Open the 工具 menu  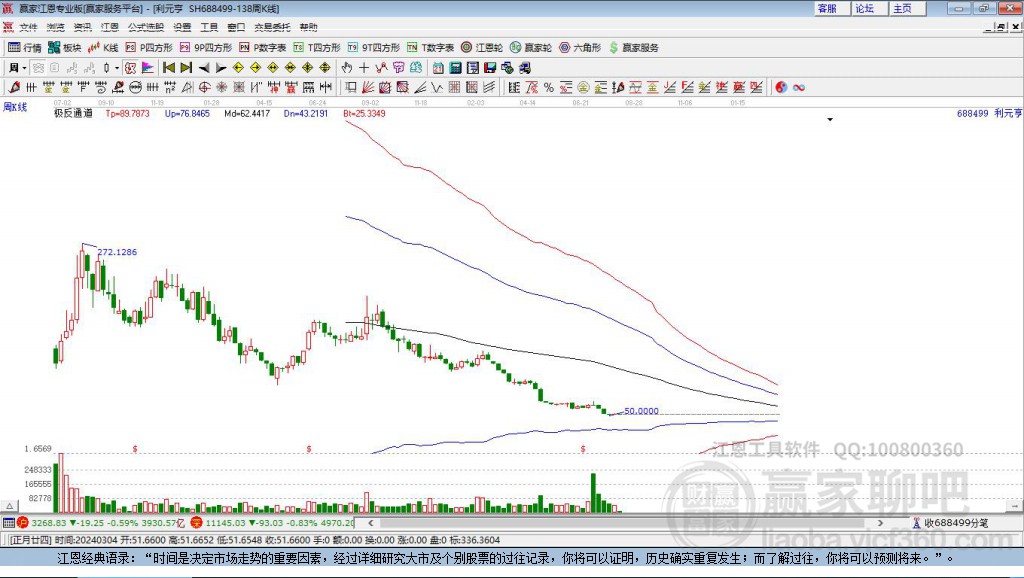(x=209, y=27)
